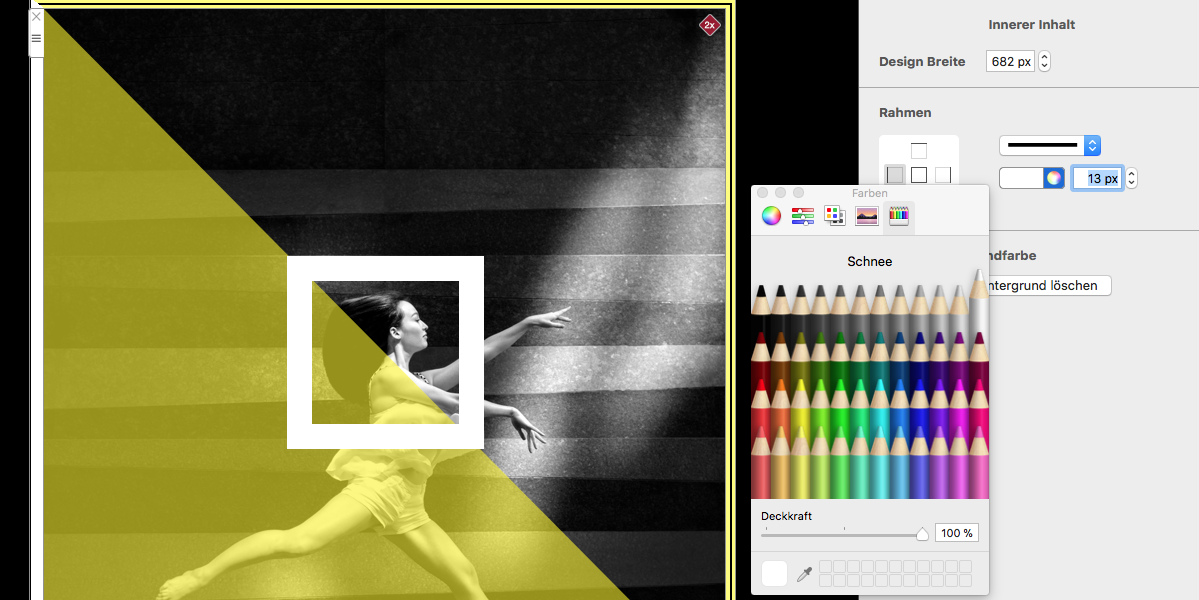Pick the bright cyan pencil
The height and width of the screenshot is (600, 1199).
tap(879, 405)
